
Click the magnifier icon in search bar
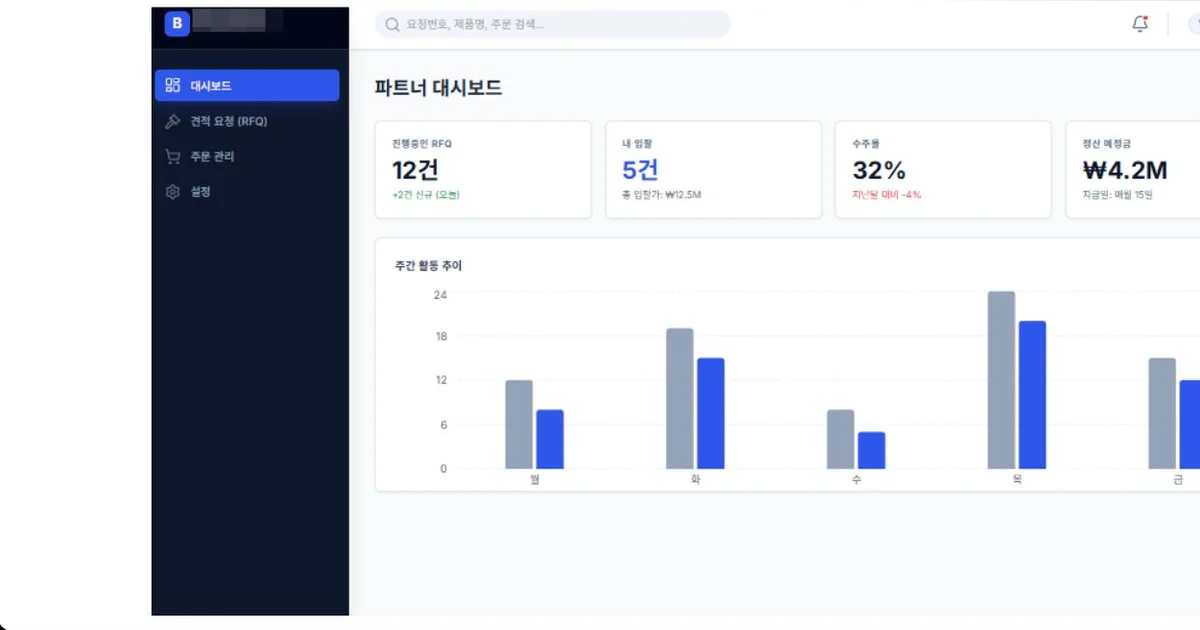pos(393,24)
